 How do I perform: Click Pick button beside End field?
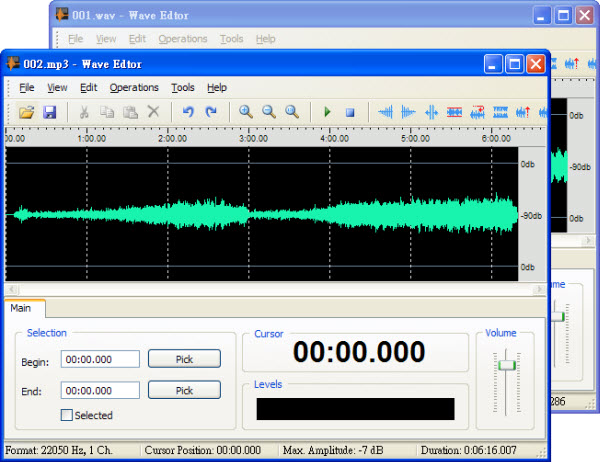(x=184, y=390)
